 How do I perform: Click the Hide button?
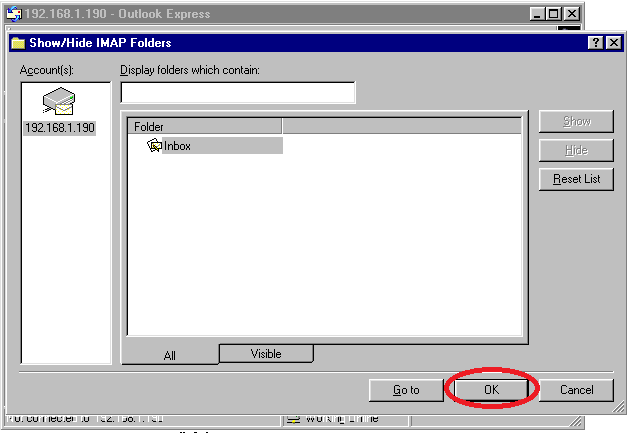576,150
